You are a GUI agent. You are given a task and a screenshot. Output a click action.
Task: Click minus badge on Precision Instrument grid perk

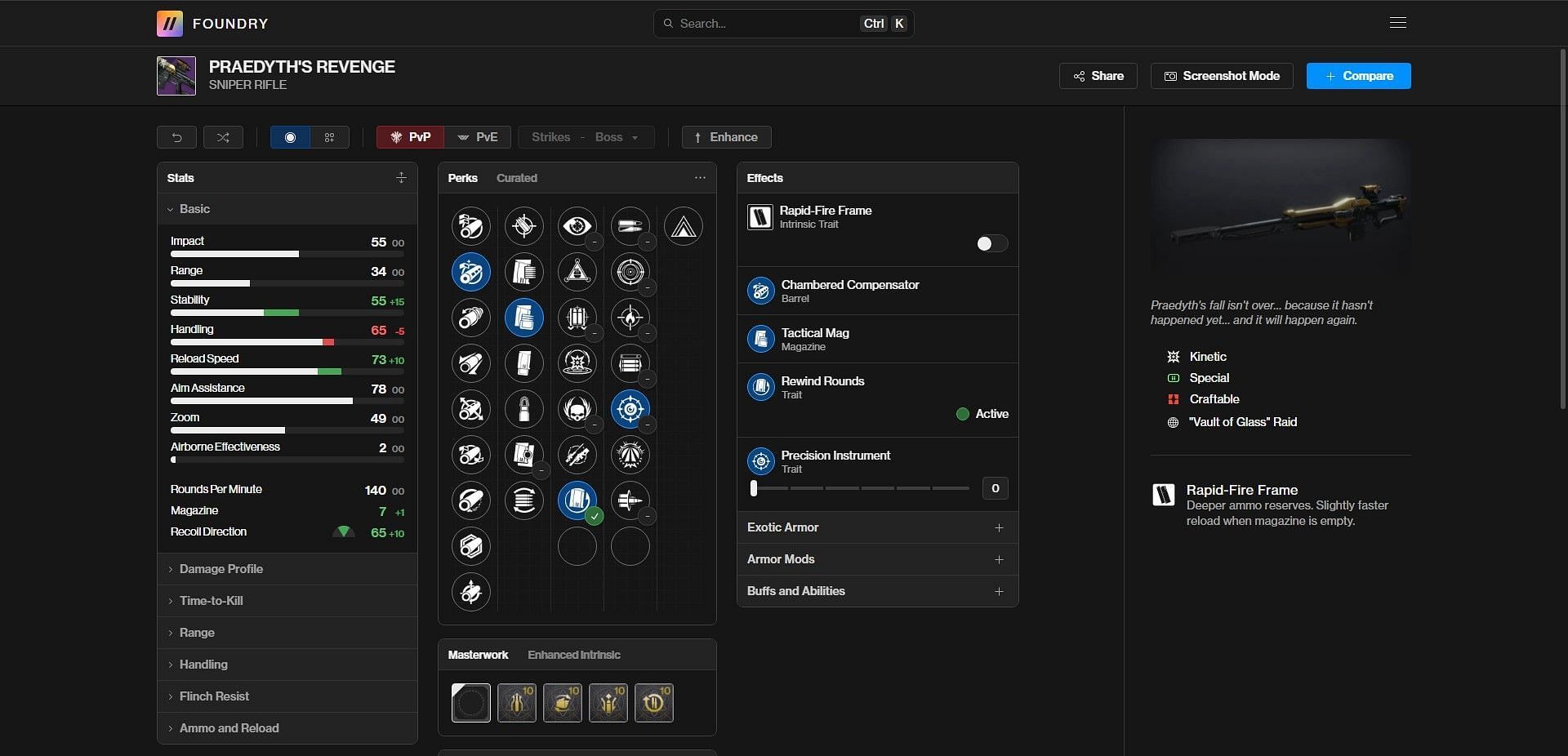click(x=648, y=425)
